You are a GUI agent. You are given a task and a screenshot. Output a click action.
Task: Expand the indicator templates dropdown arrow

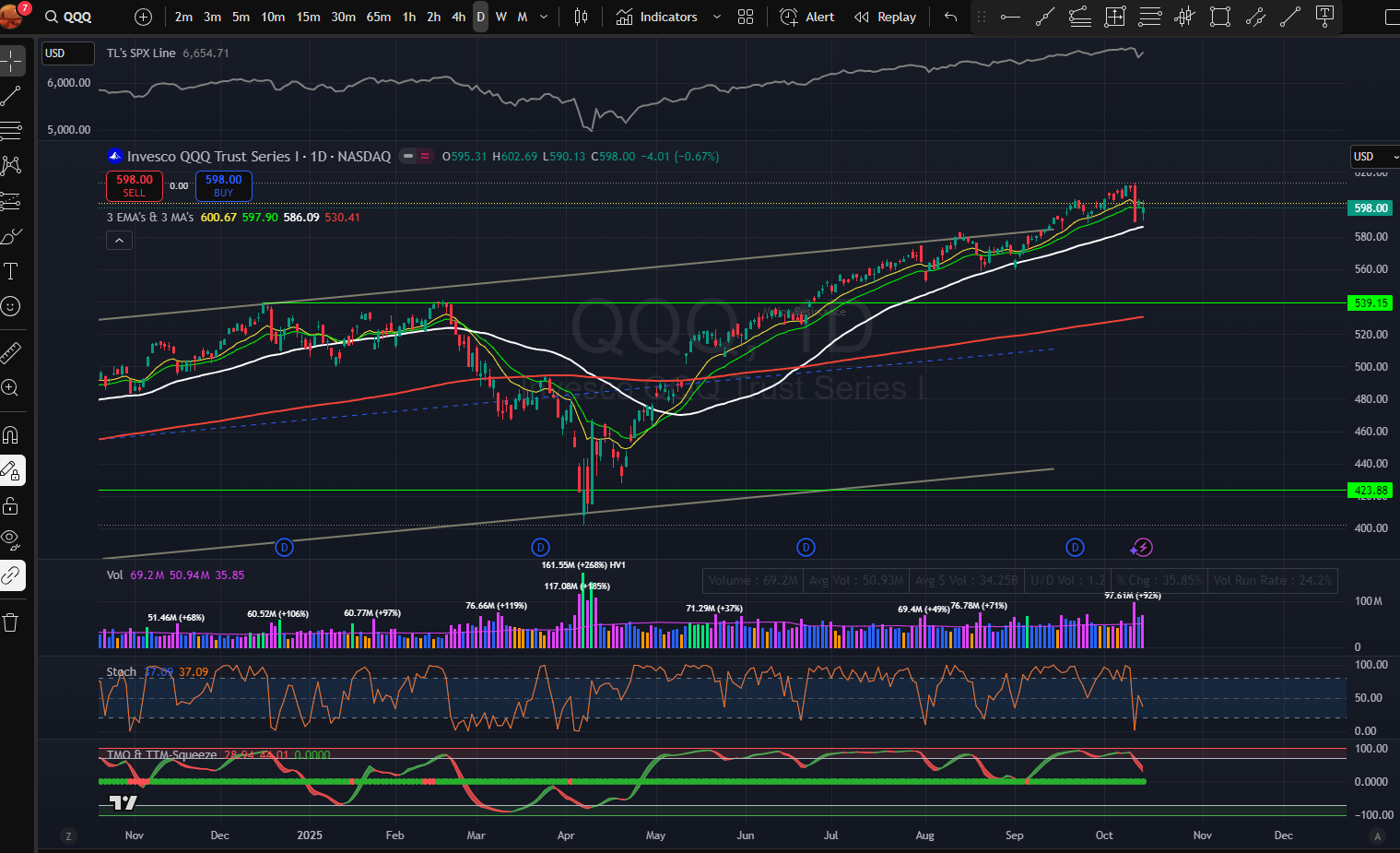click(717, 17)
